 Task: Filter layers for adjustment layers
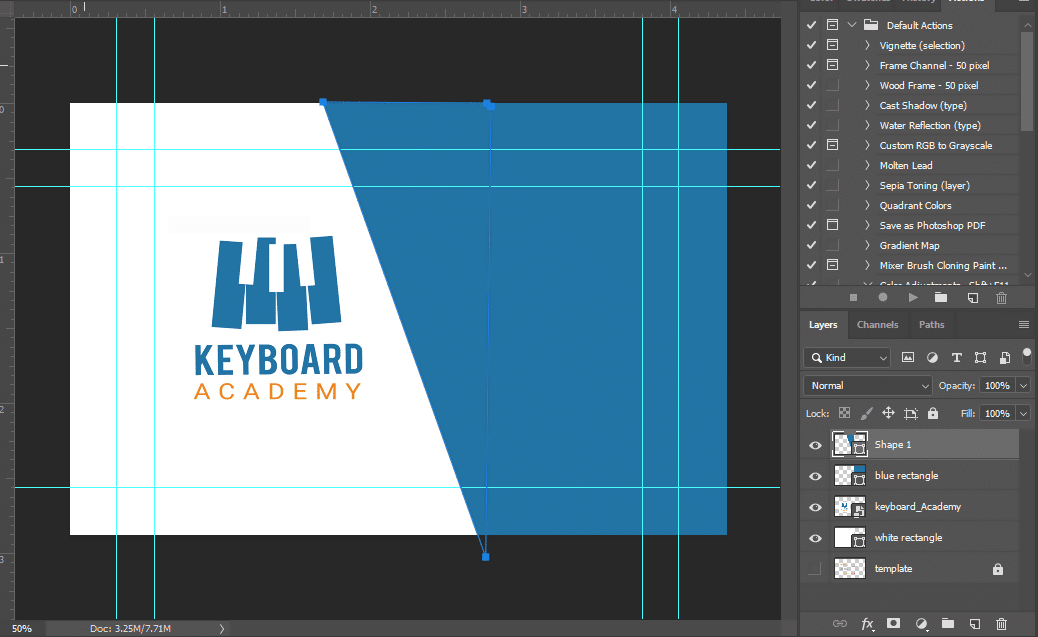coord(932,358)
